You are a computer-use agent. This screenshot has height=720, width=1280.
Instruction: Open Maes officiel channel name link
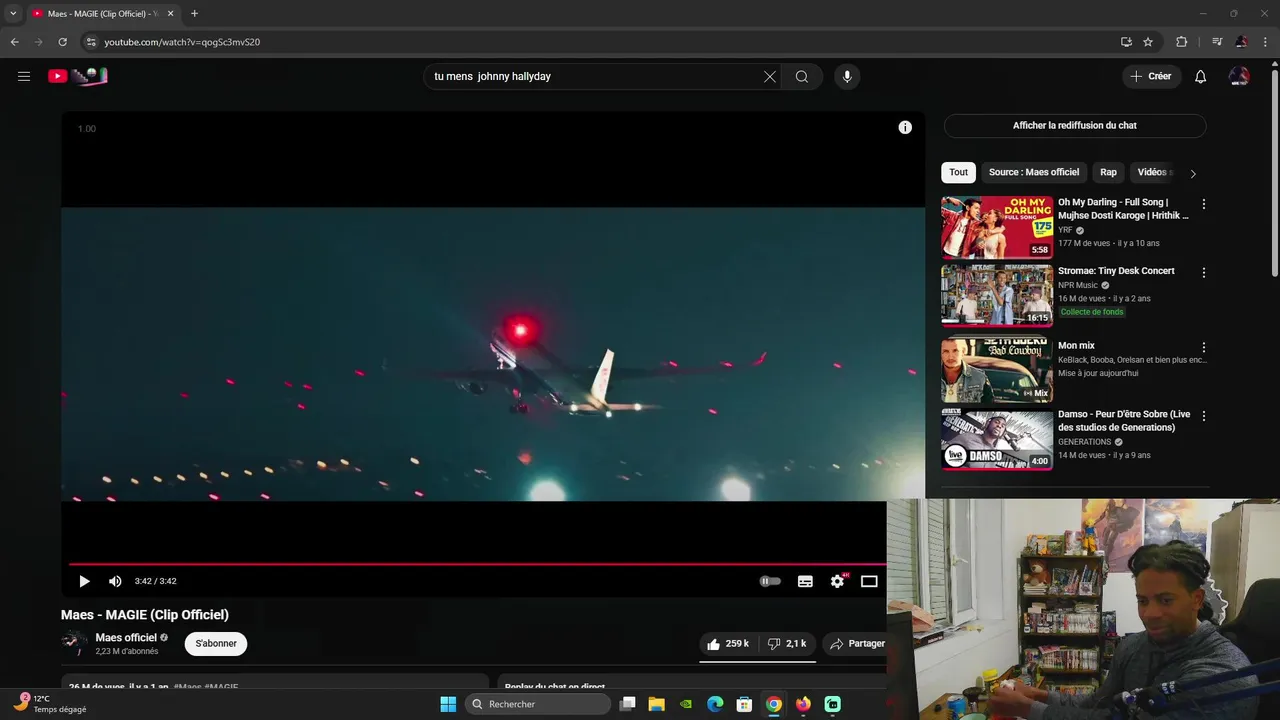(x=126, y=637)
